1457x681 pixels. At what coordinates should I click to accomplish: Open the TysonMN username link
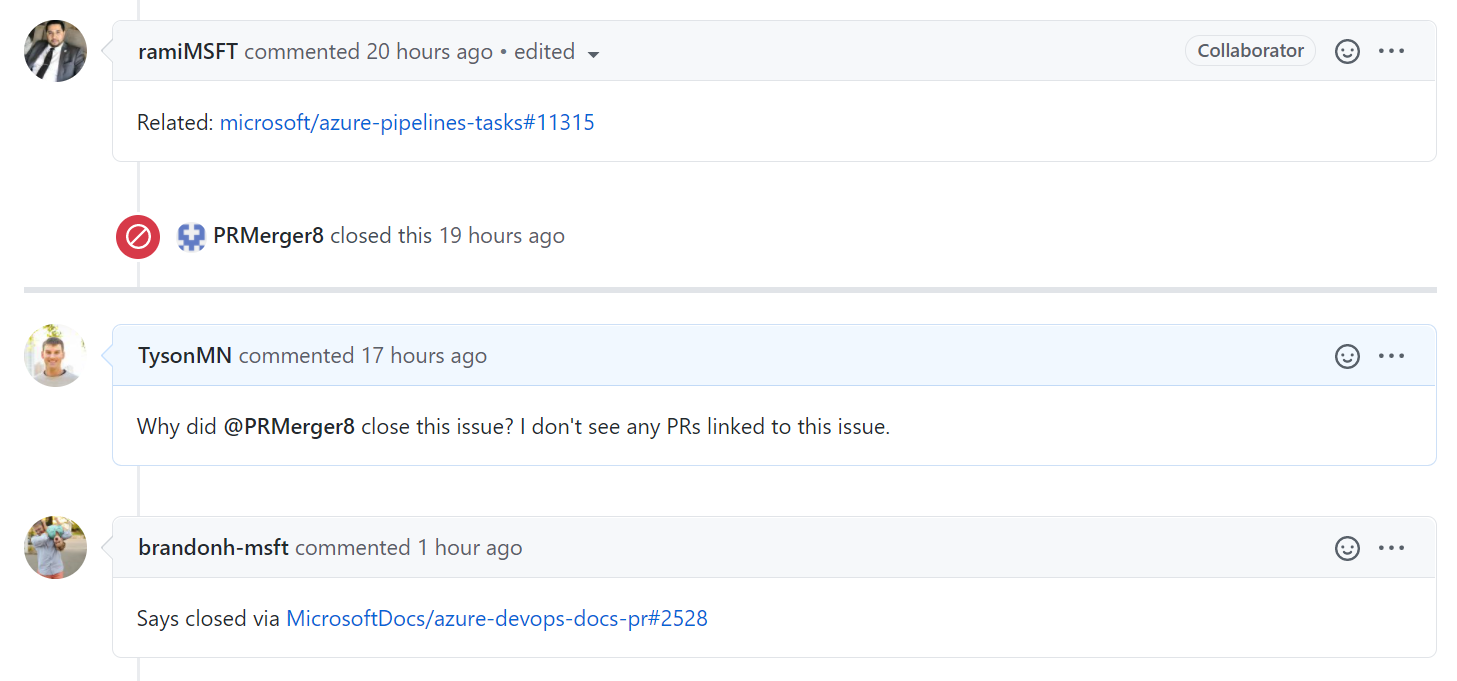185,355
